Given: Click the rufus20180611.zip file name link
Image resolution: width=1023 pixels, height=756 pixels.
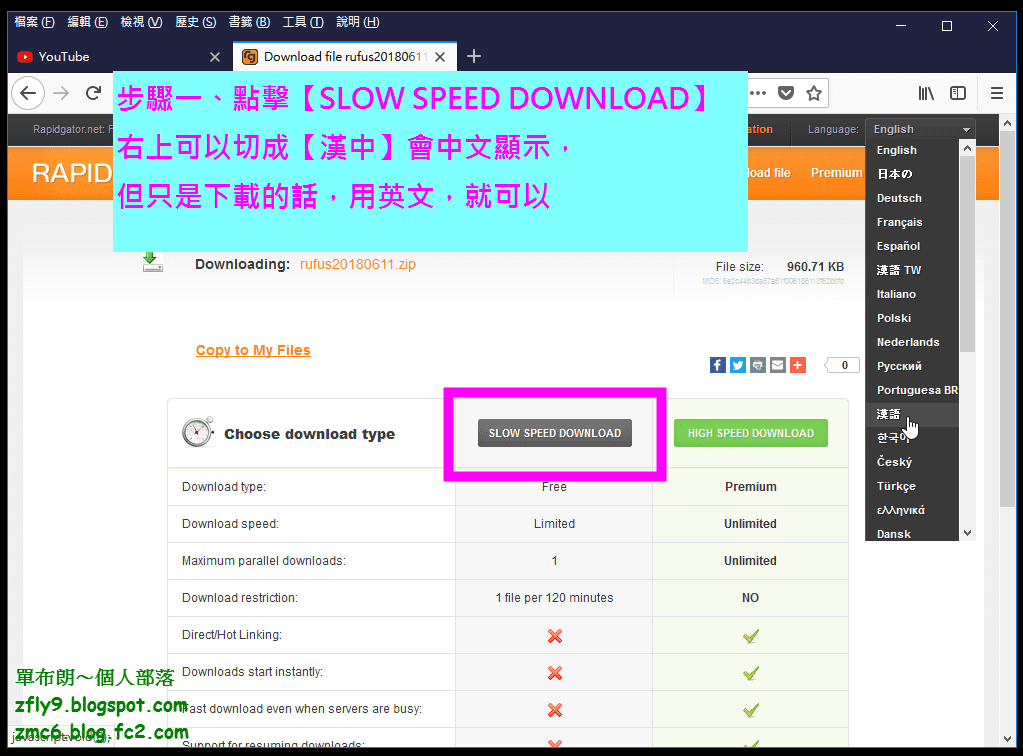Looking at the screenshot, I should (358, 264).
